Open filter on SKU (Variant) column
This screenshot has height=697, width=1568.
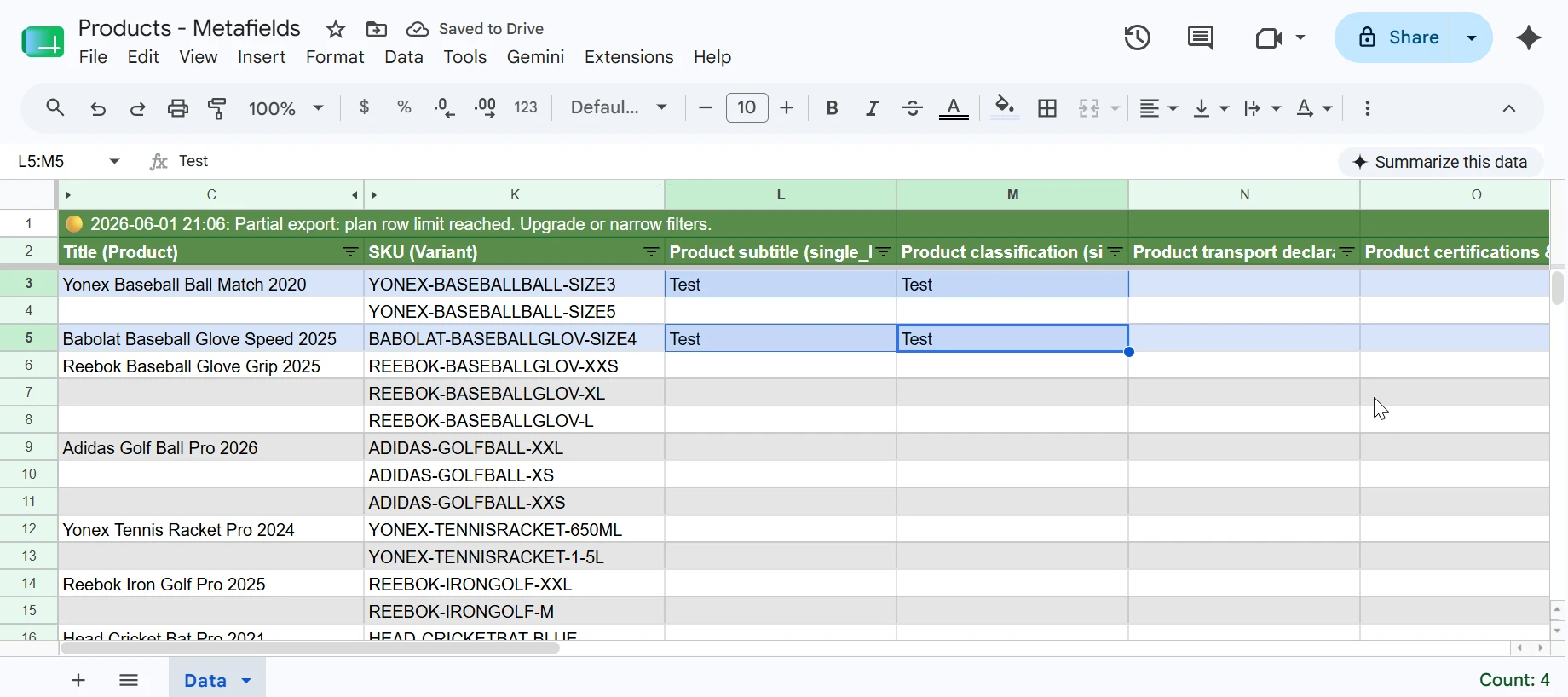click(x=651, y=252)
